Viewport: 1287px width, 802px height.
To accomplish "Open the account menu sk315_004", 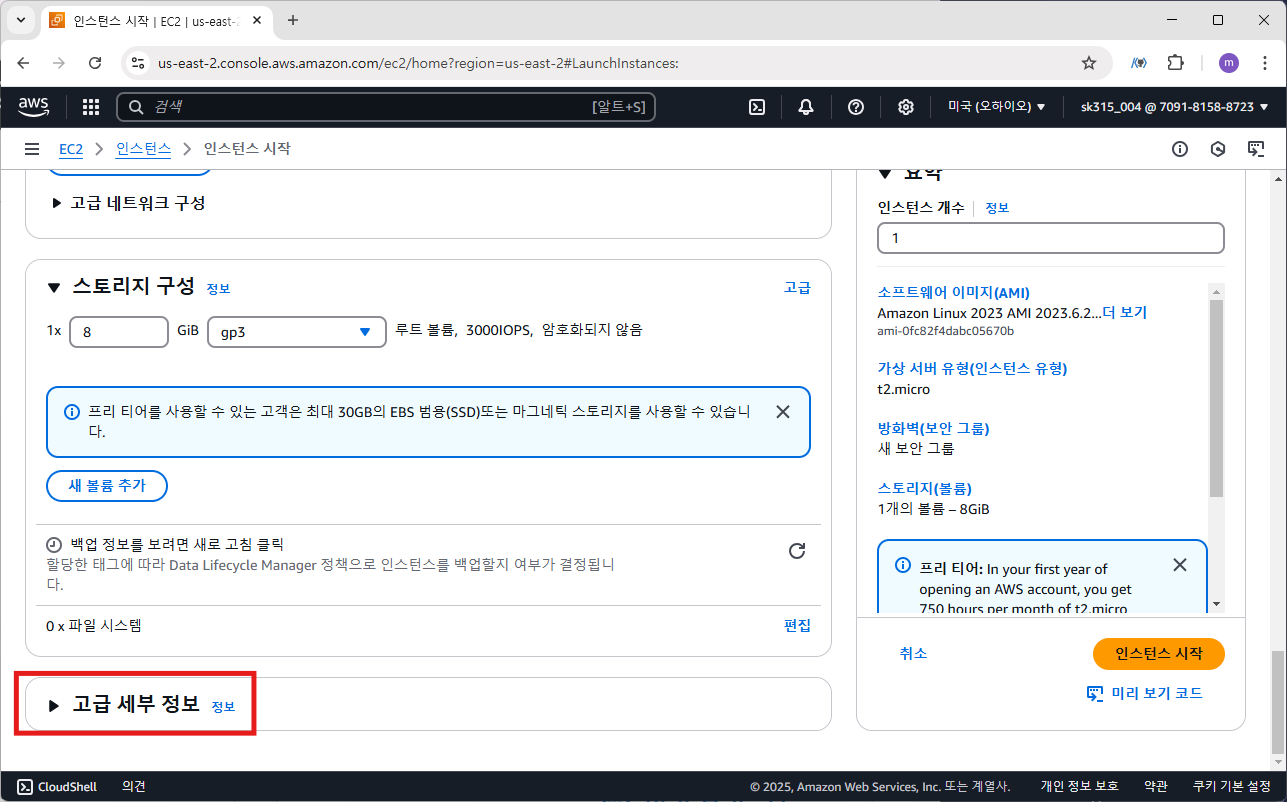I will 1174,107.
